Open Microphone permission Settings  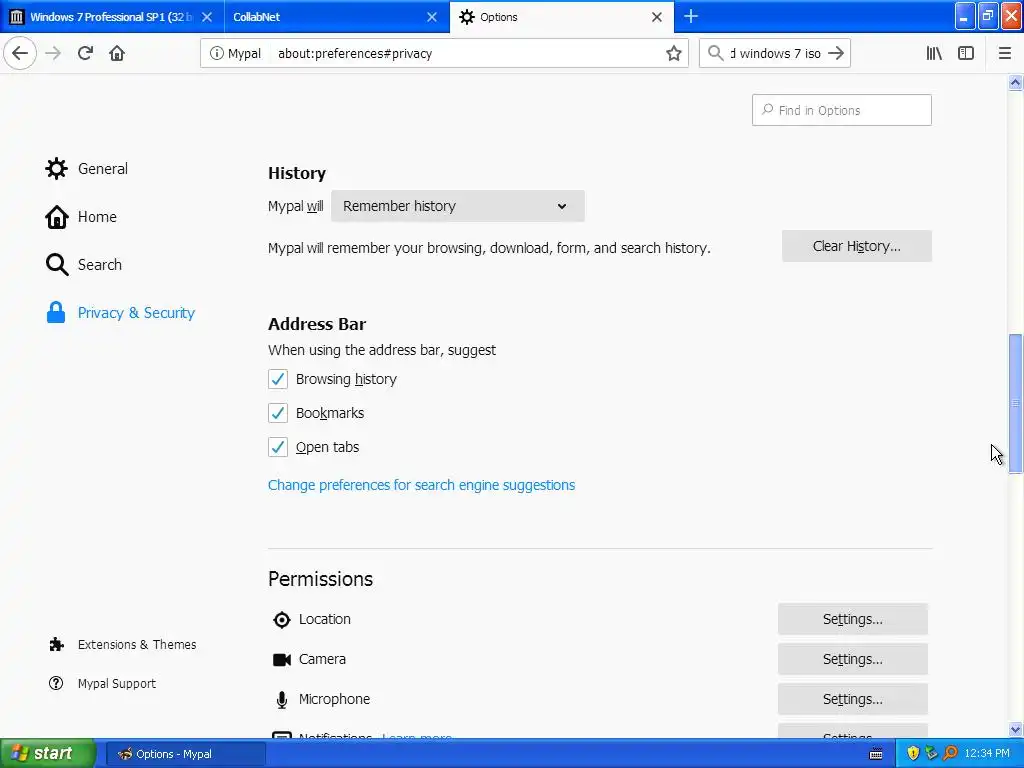(x=853, y=699)
